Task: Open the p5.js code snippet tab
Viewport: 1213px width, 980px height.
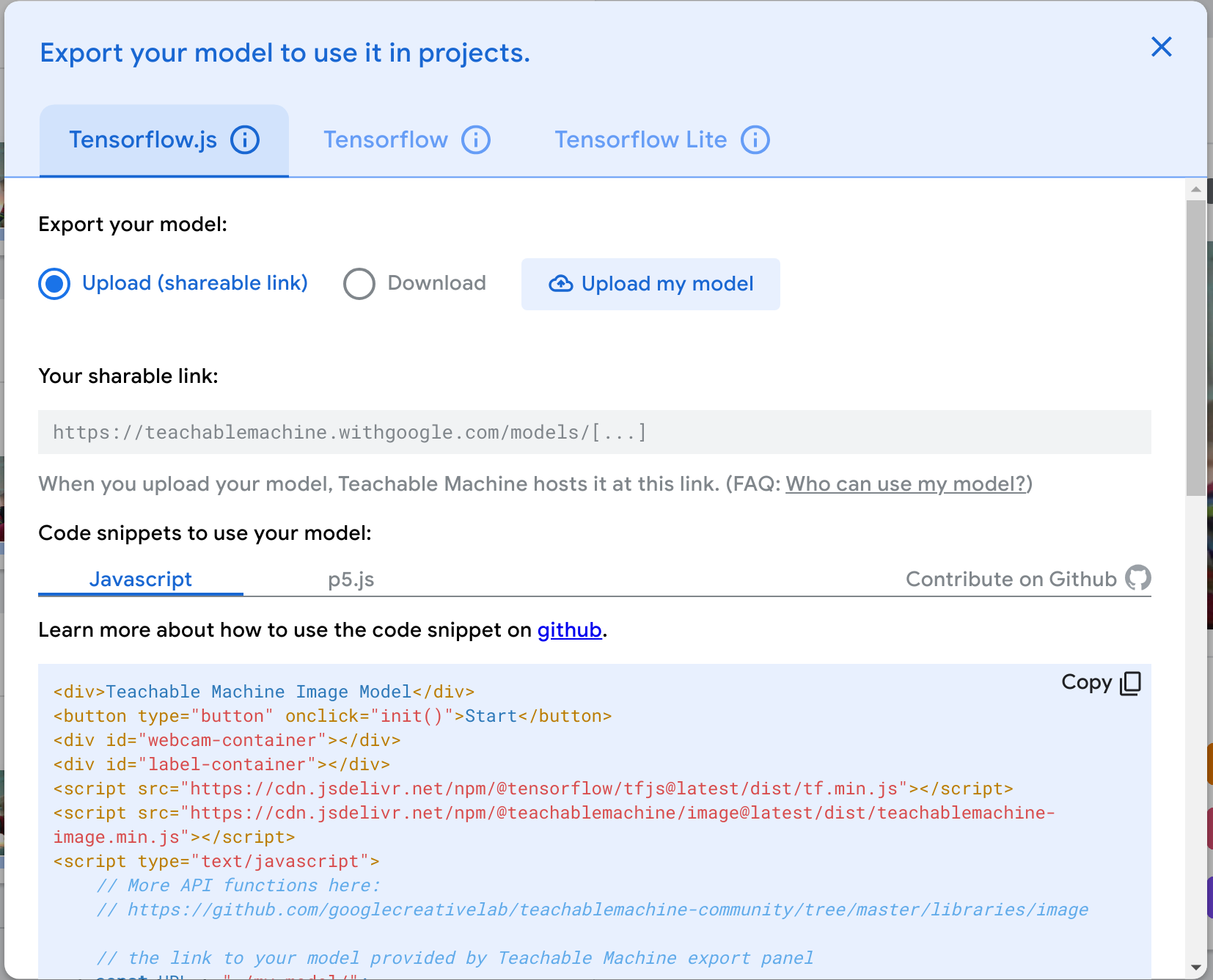Action: coord(351,579)
